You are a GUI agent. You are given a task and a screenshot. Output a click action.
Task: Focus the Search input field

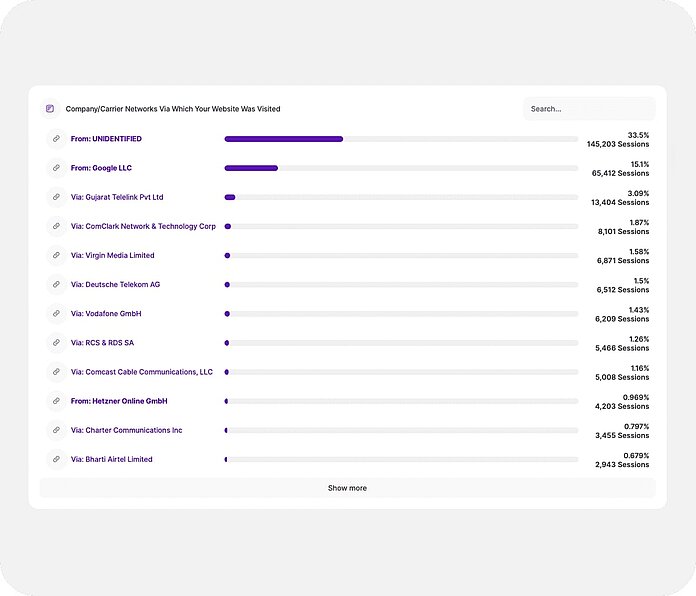tap(588, 109)
